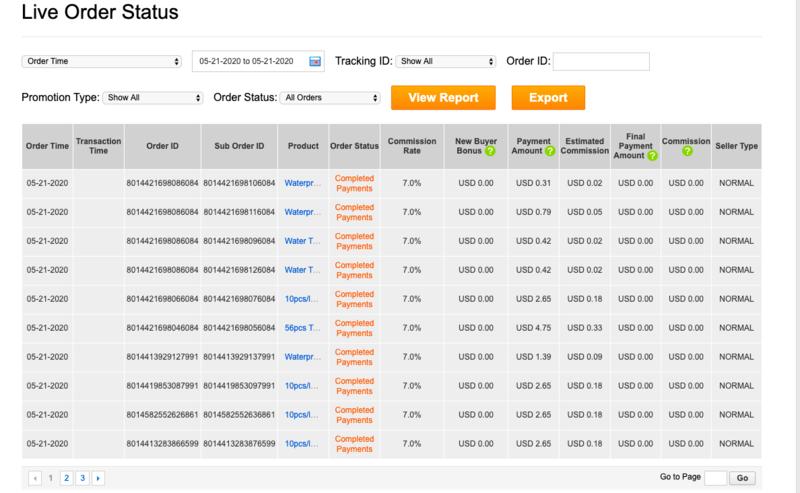The width and height of the screenshot is (800, 493).
Task: Click the Payment Amount help icon
Action: point(551,152)
